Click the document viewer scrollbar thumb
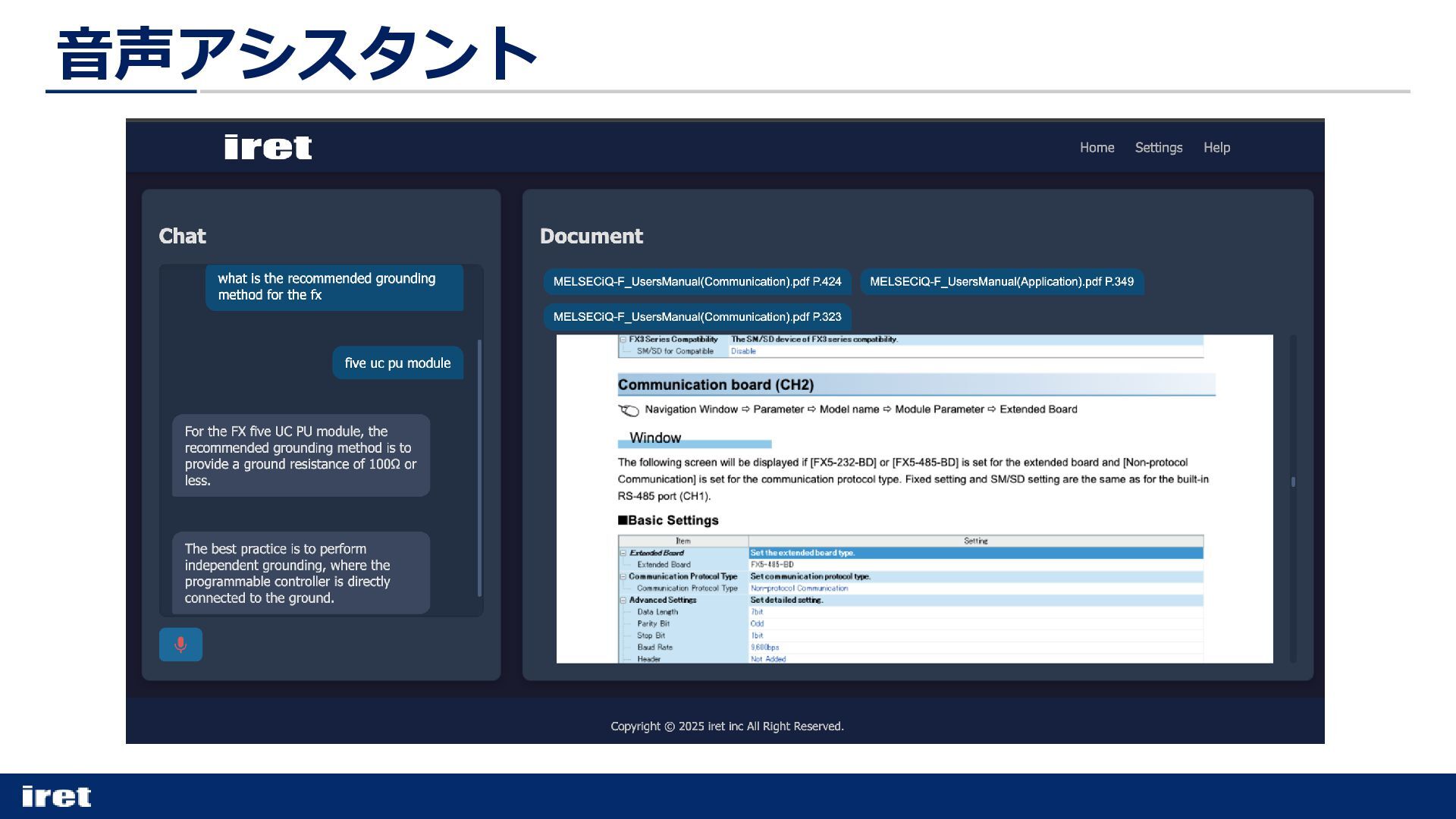Viewport: 1456px width, 819px height. [1293, 482]
